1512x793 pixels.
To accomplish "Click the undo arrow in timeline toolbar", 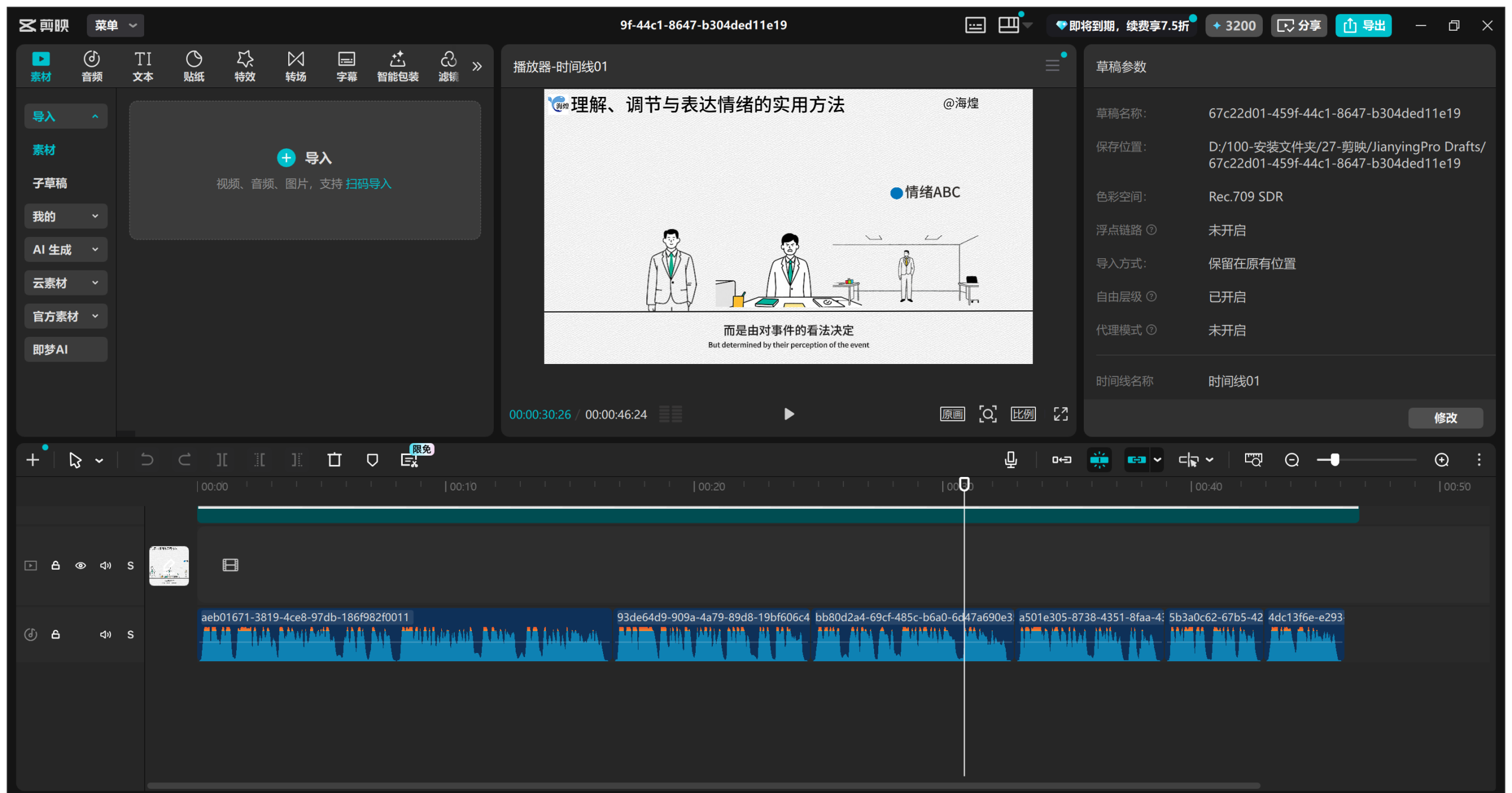I will click(x=146, y=460).
